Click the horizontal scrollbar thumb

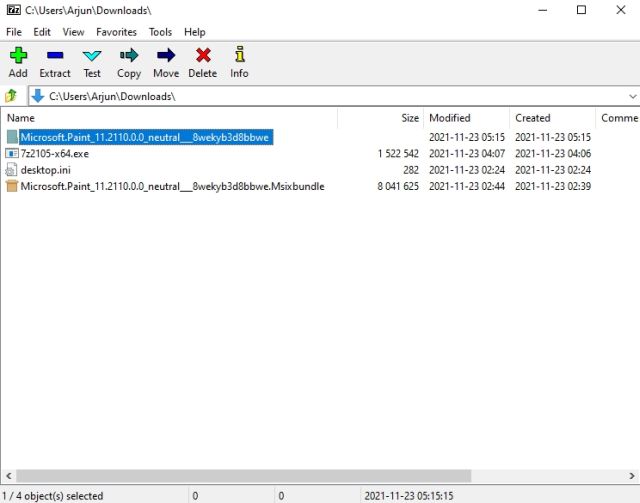tap(243, 476)
